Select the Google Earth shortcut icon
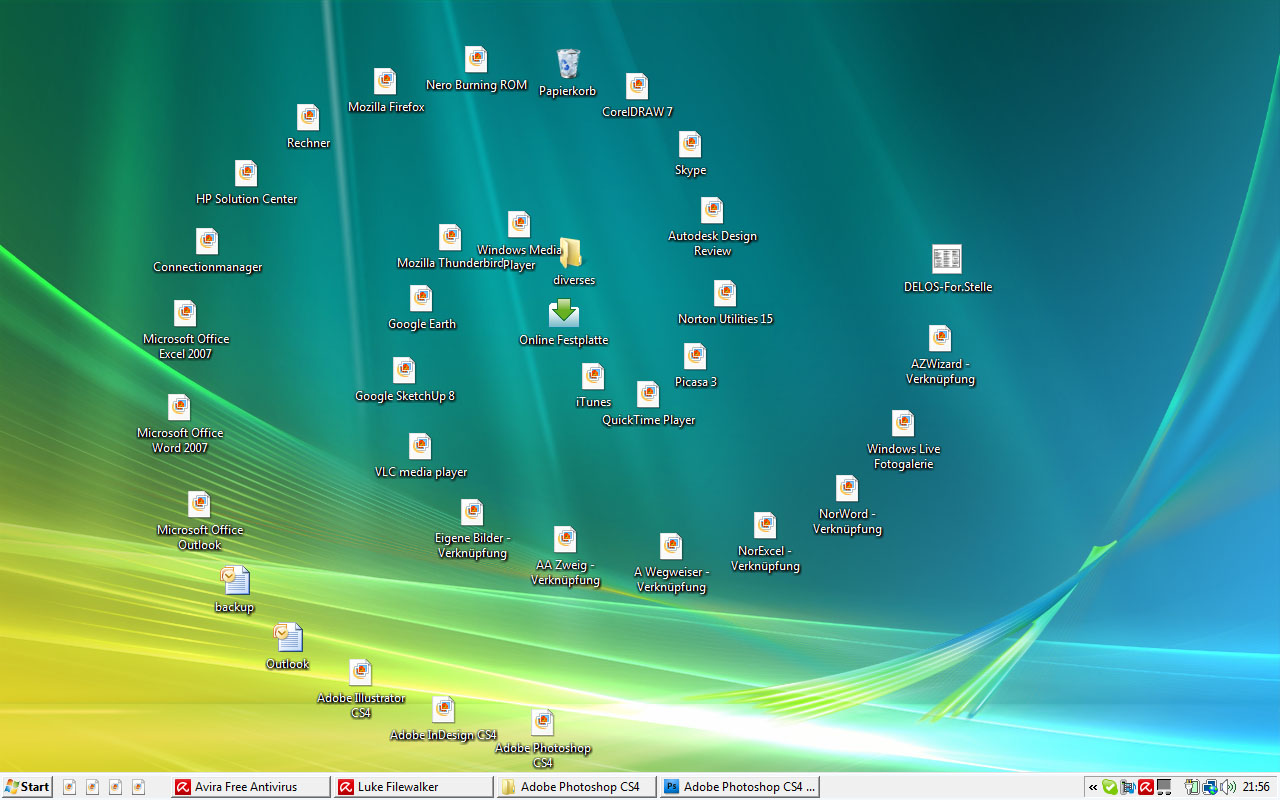 (x=421, y=299)
